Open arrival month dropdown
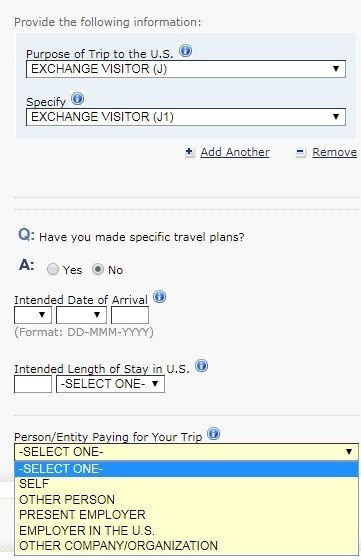The height and width of the screenshot is (560, 361). pos(81,315)
